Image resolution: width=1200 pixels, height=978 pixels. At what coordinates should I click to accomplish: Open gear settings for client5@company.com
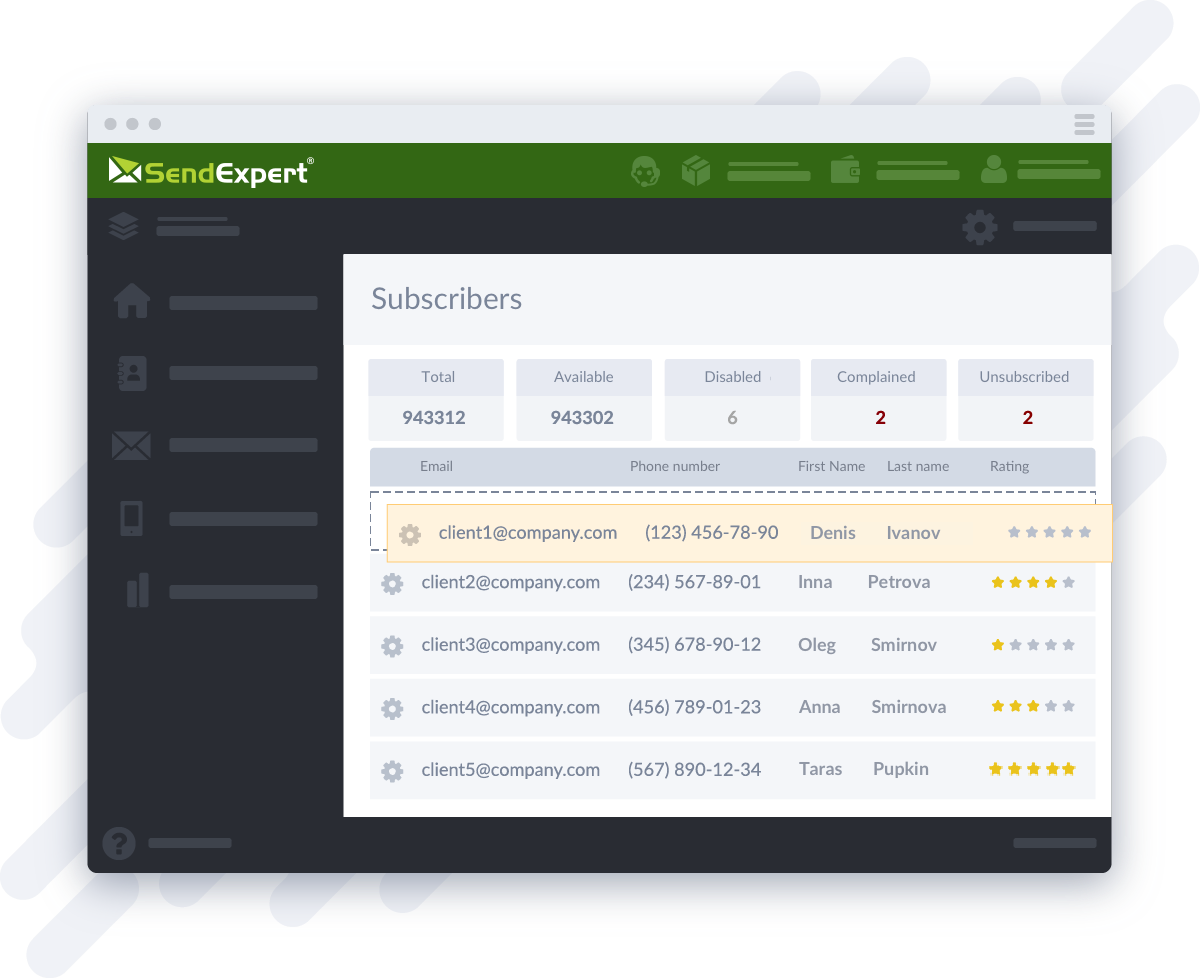tap(392, 771)
